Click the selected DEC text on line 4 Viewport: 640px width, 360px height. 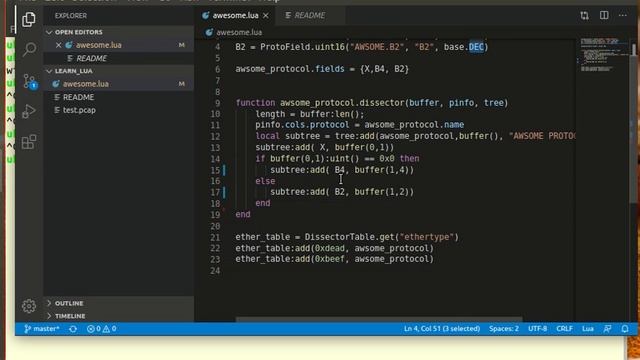(x=476, y=47)
